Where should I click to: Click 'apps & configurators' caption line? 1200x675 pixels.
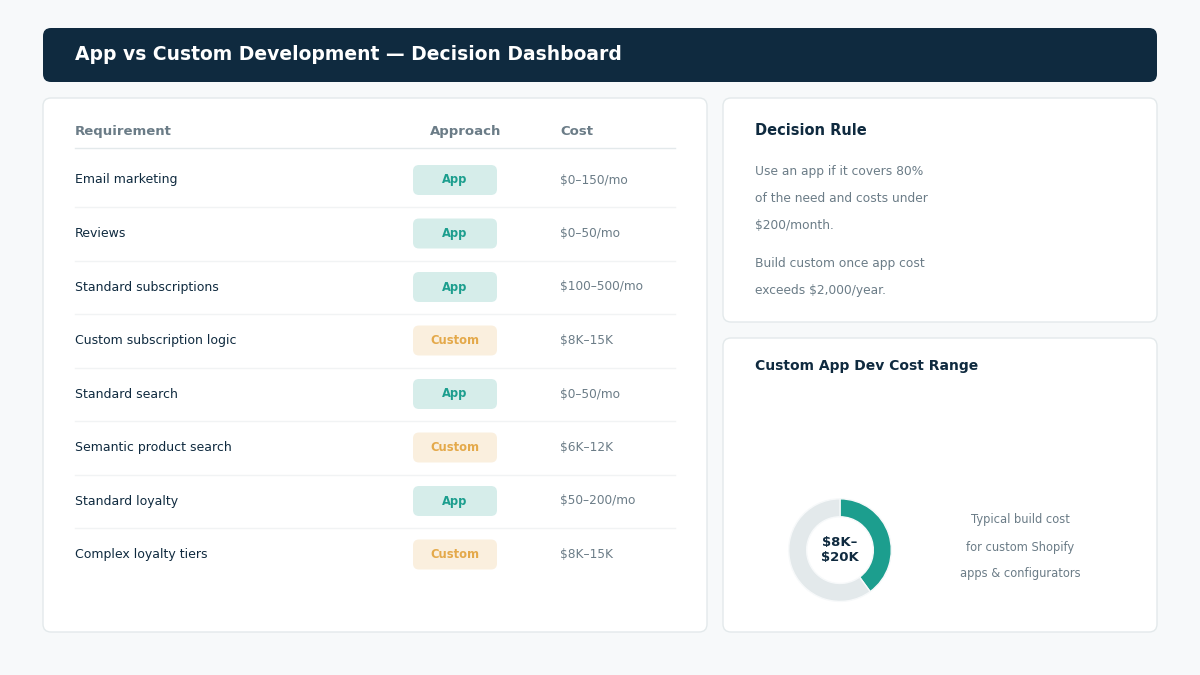1020,573
